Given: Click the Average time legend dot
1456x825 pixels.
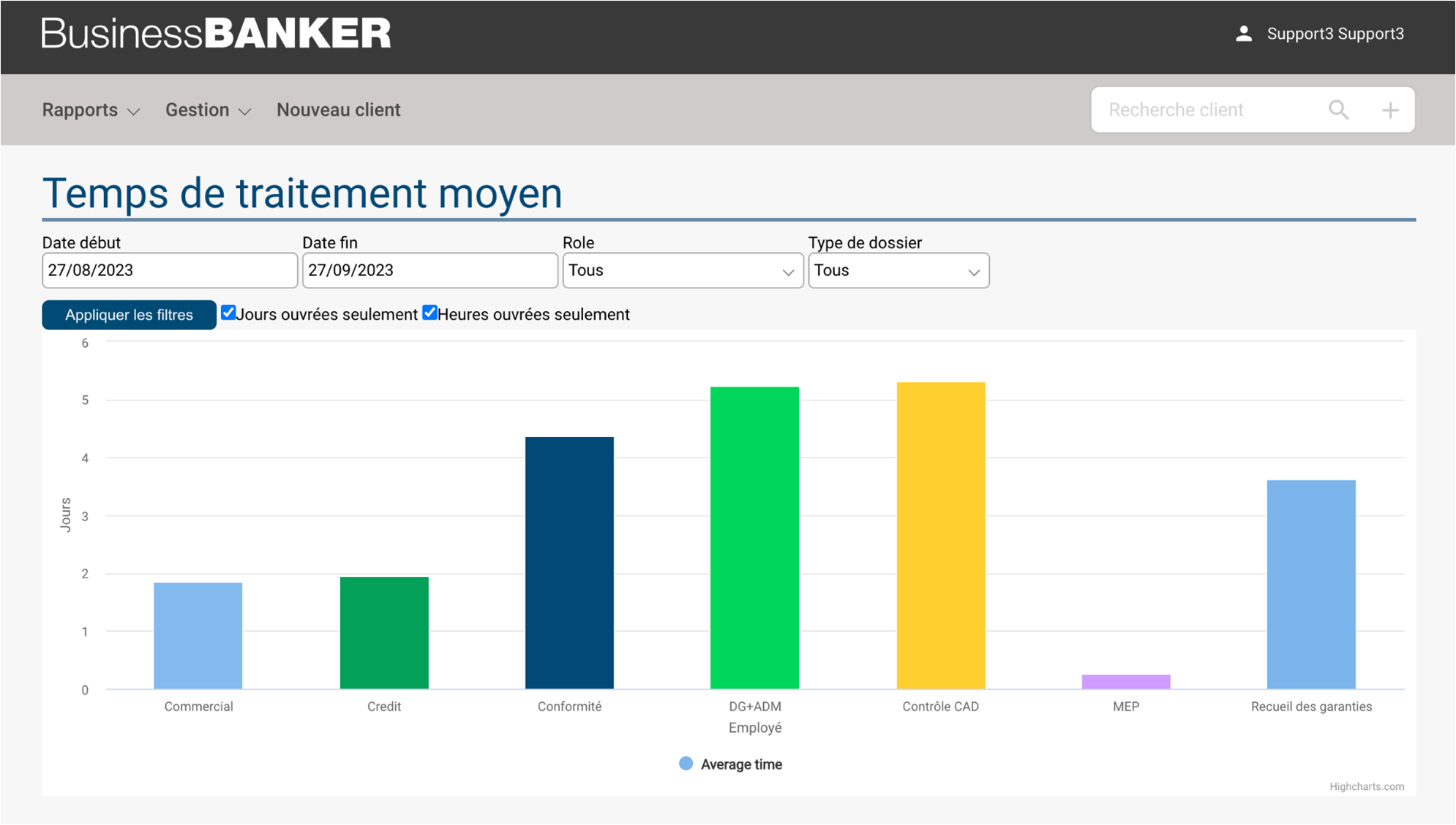Looking at the screenshot, I should pos(686,764).
